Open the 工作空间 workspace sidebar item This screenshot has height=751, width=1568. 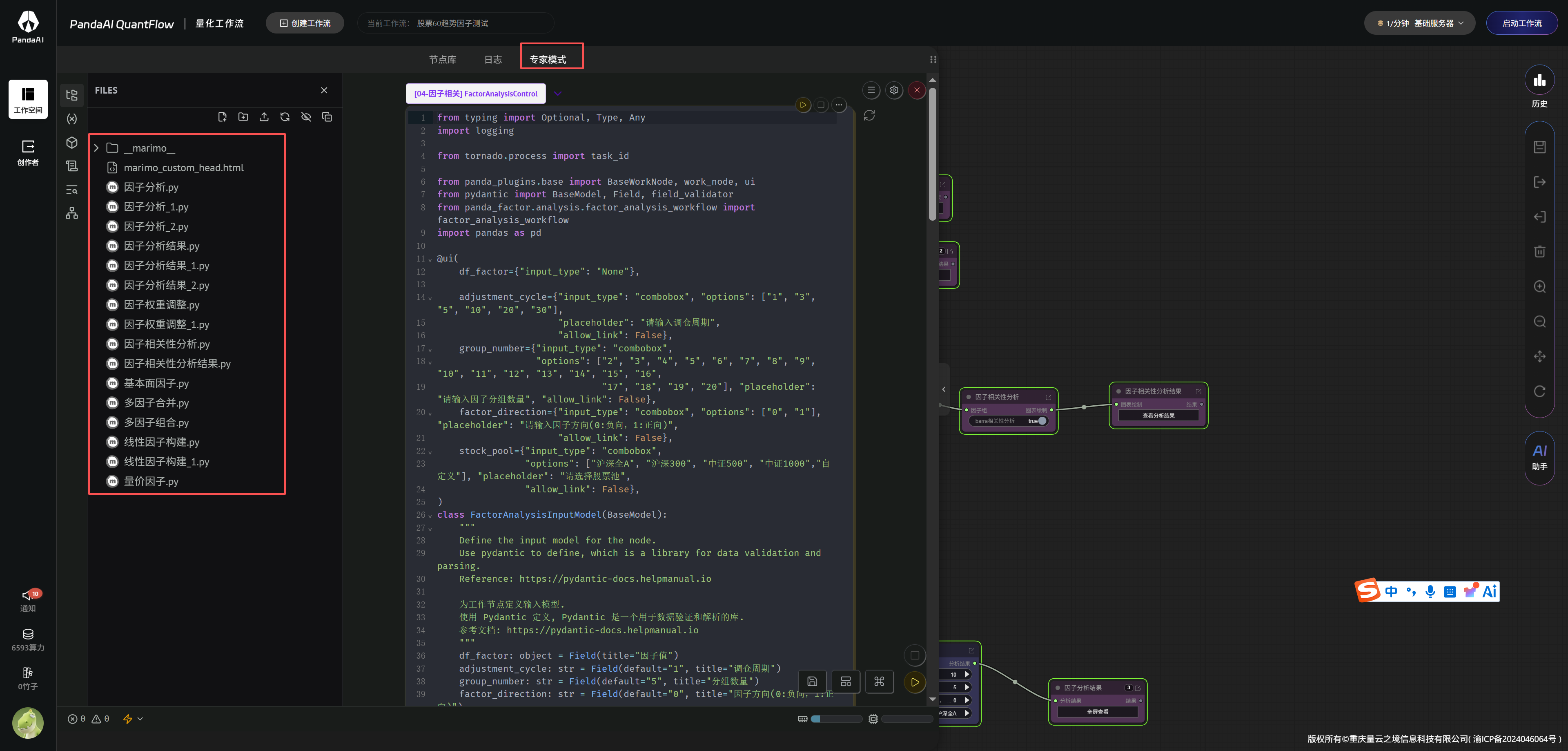(28, 99)
